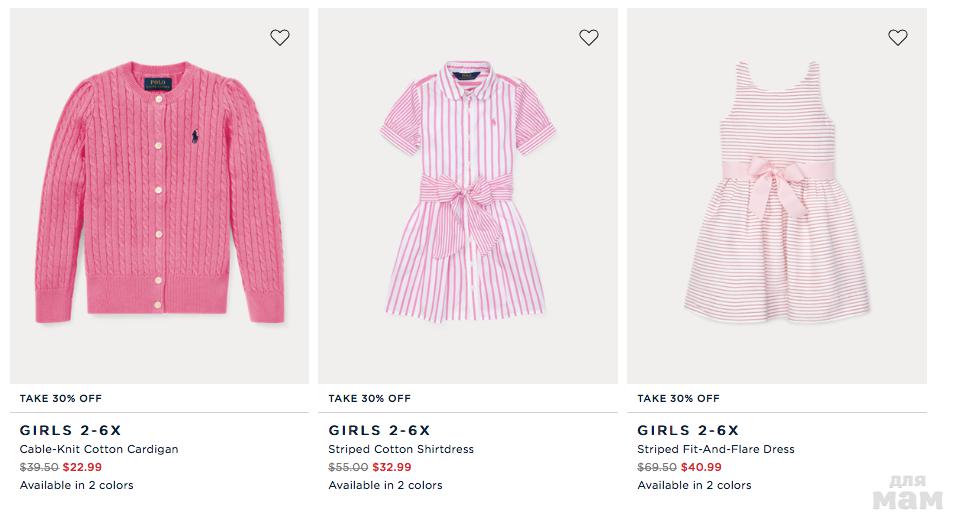Click Take 30% Off label under cardigan

(x=60, y=398)
